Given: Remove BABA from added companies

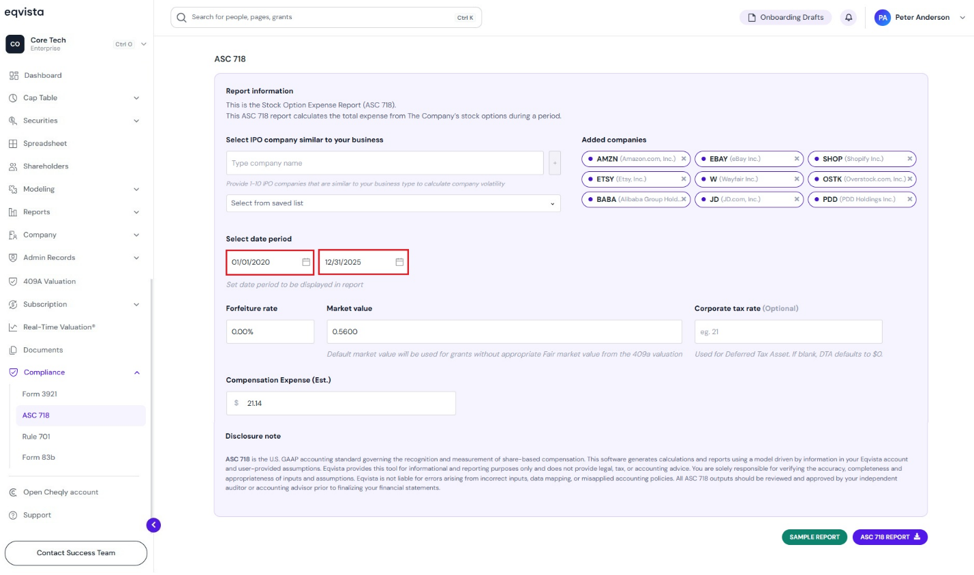Looking at the screenshot, I should pos(683,199).
